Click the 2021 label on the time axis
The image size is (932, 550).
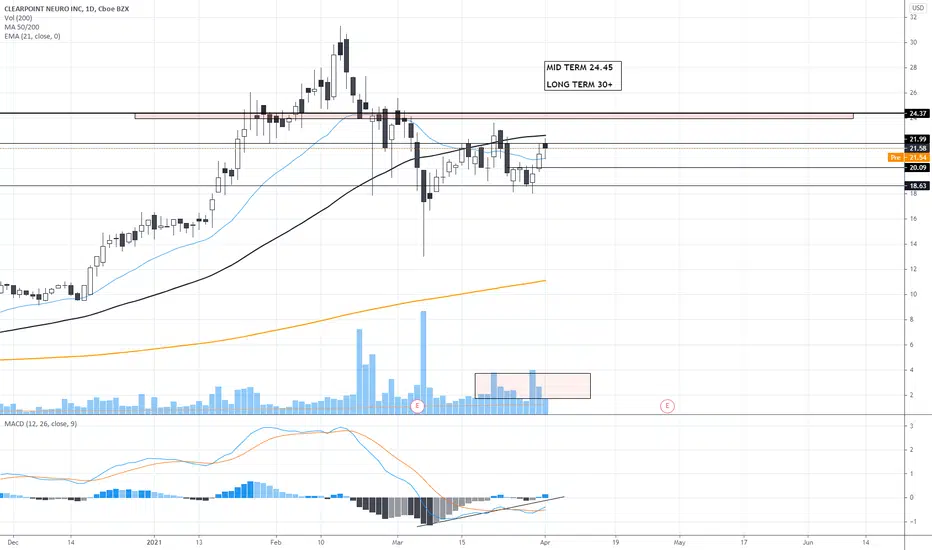click(155, 542)
